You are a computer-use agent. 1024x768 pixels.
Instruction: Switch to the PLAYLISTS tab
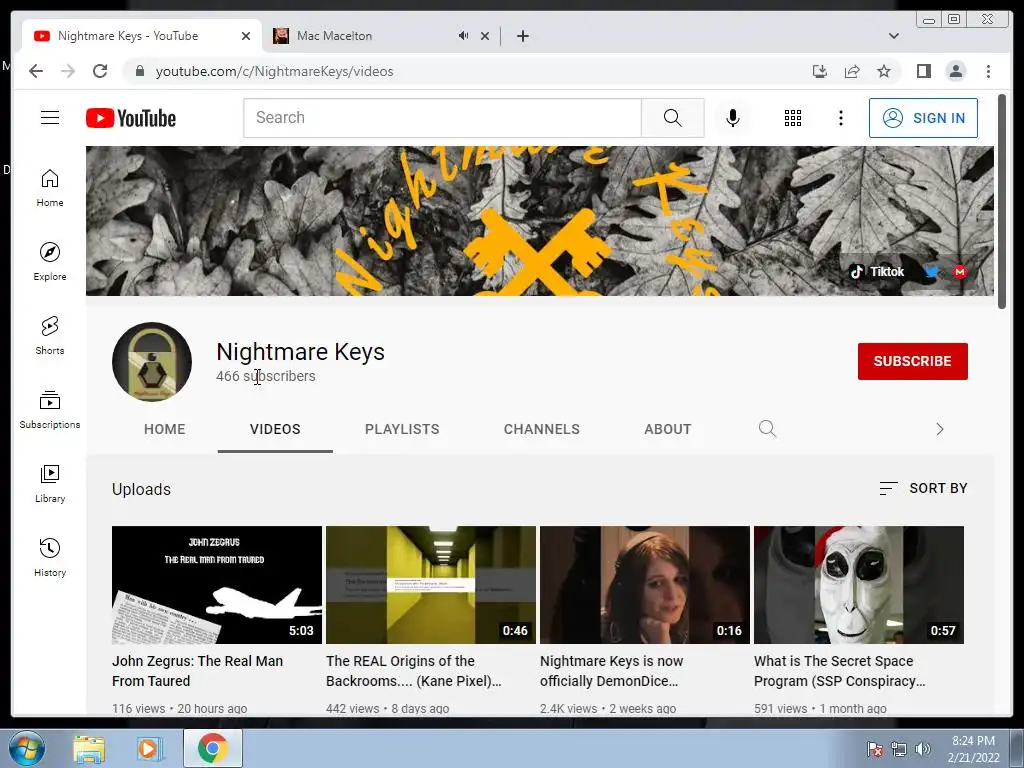pyautogui.click(x=402, y=429)
